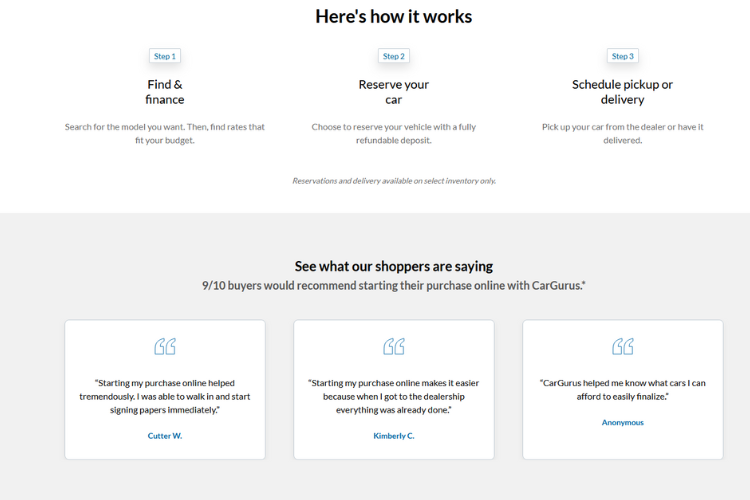750x500 pixels.
Task: Click the fully refundable deposit description text
Action: (394, 134)
